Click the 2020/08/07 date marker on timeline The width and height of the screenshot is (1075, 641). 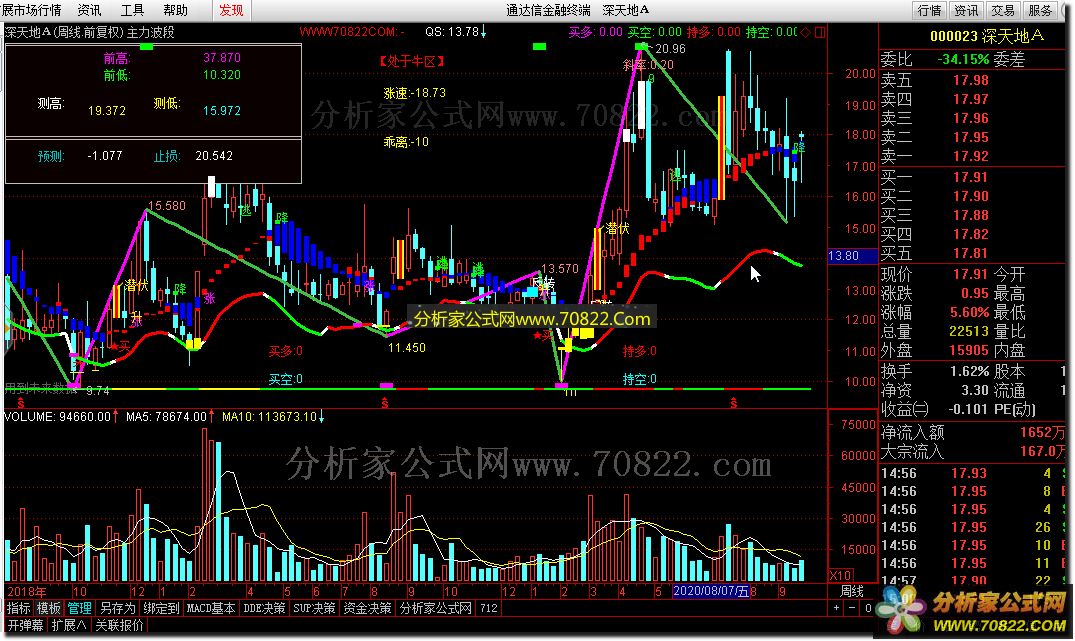click(711, 591)
